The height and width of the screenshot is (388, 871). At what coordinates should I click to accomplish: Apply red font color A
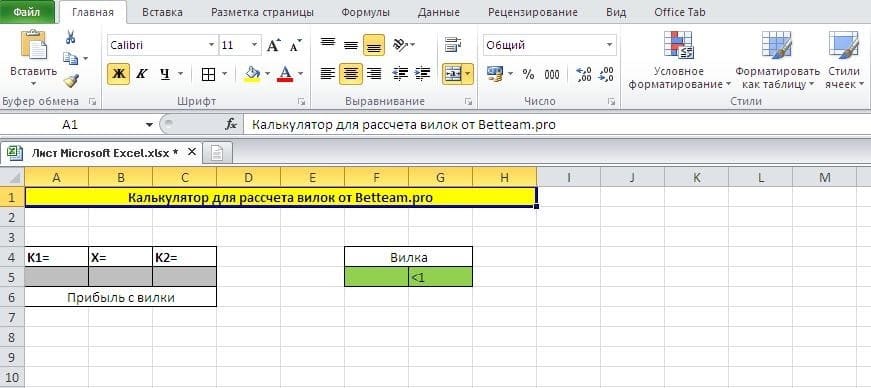(x=285, y=74)
